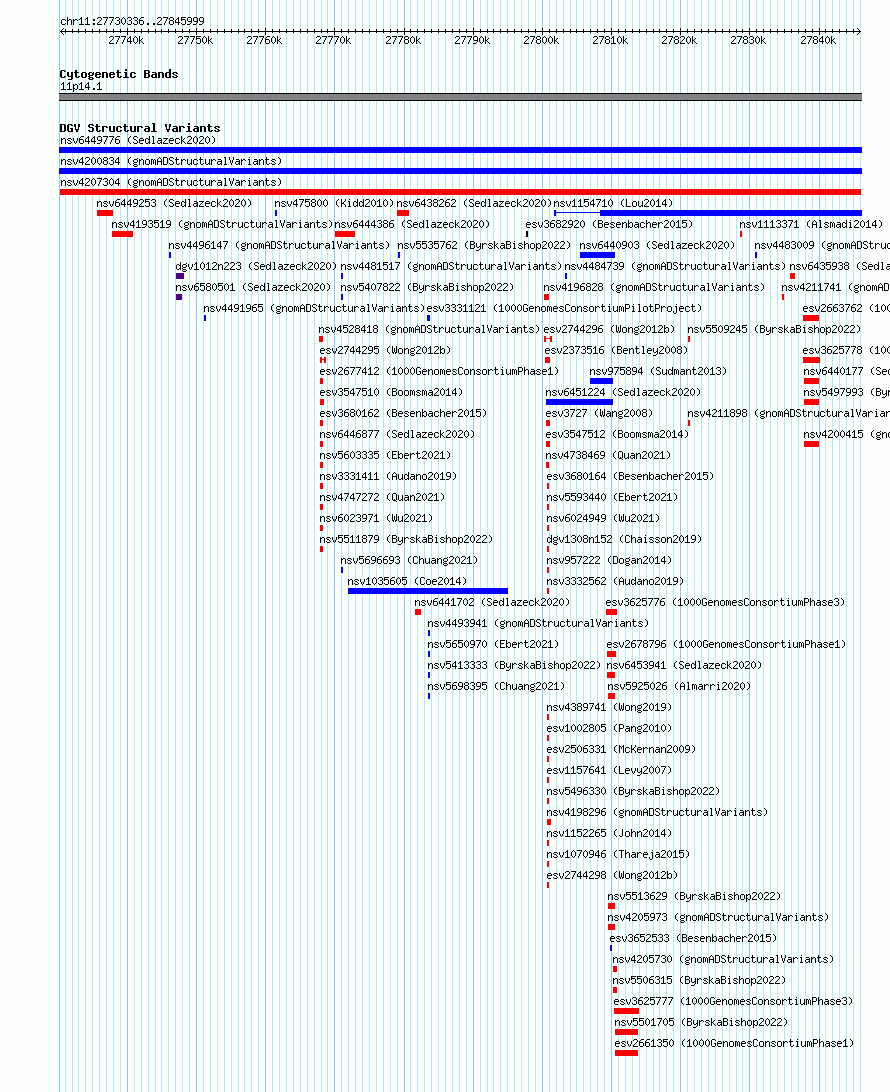Click the long blue bar under nsv6449776
890x1092 pixels.
coord(460,150)
